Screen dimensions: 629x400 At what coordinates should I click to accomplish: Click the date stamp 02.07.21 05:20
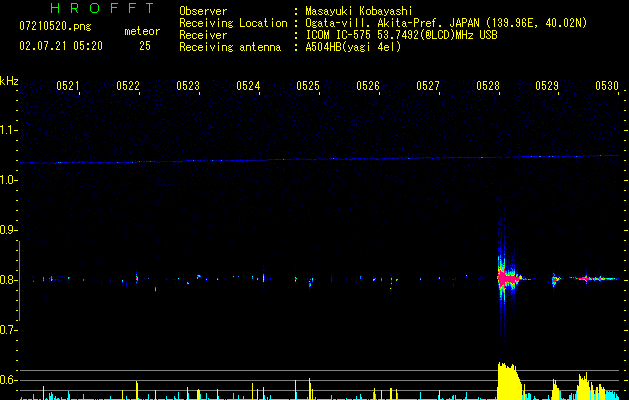click(x=61, y=46)
